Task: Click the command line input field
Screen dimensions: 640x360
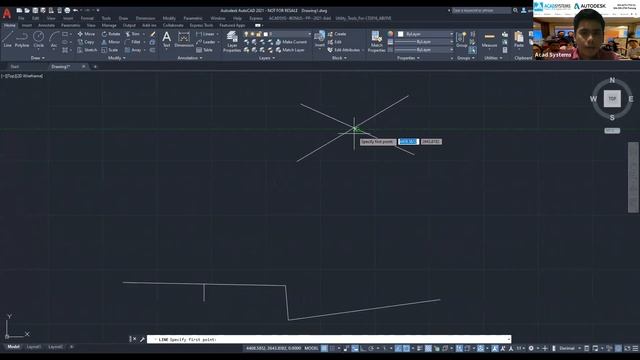Action: coord(329,339)
